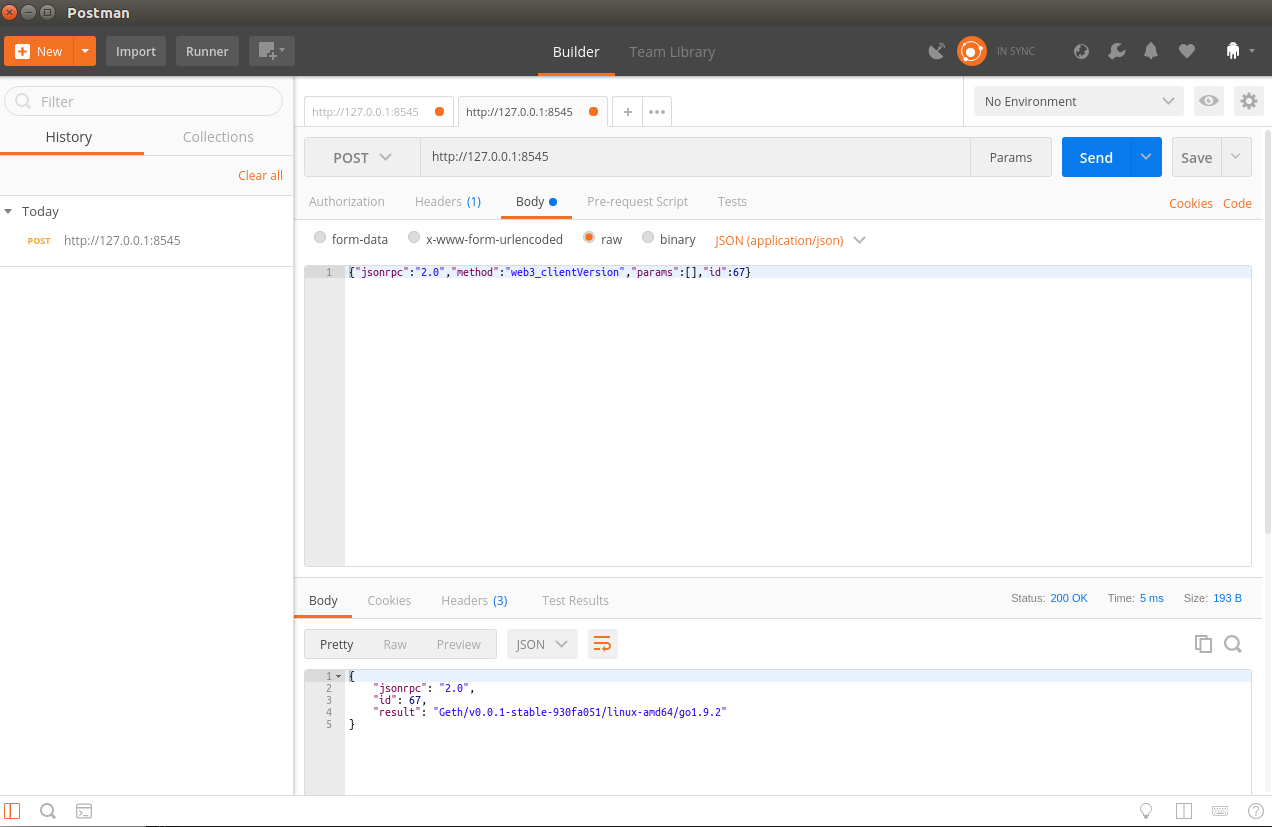The height and width of the screenshot is (827, 1272).
Task: Open the help question mark icon
Action: (x=1256, y=811)
